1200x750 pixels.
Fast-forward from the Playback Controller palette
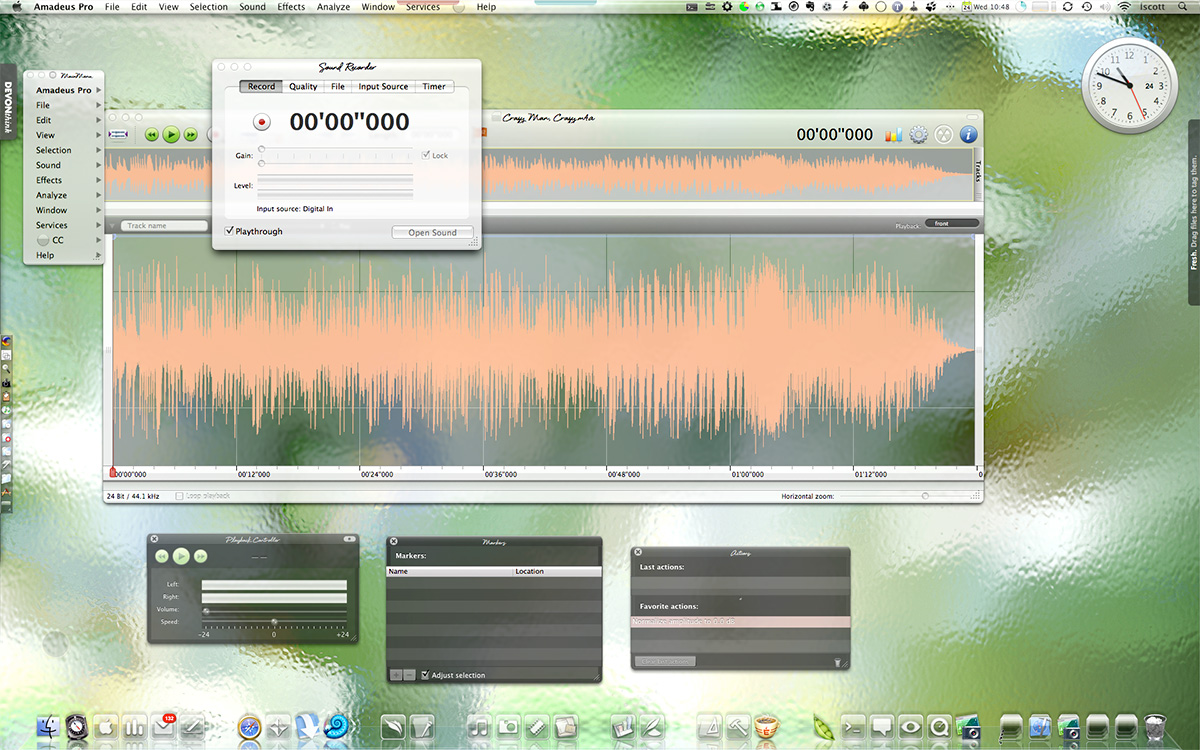pyautogui.click(x=201, y=556)
